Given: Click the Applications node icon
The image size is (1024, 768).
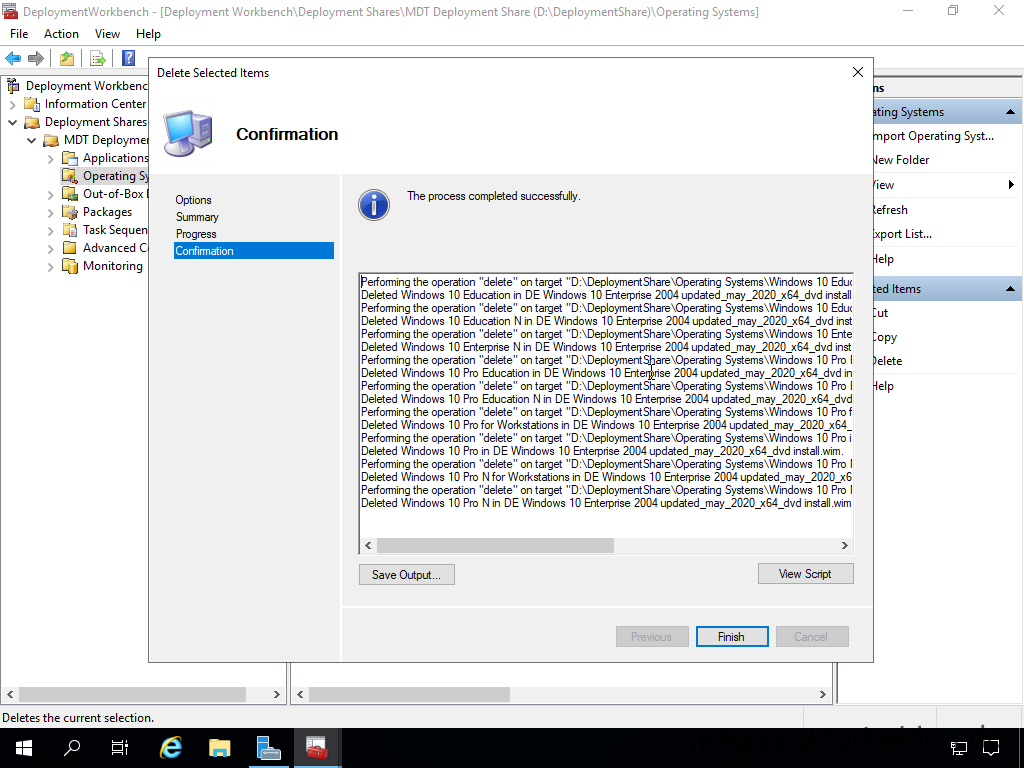Looking at the screenshot, I should [70, 158].
